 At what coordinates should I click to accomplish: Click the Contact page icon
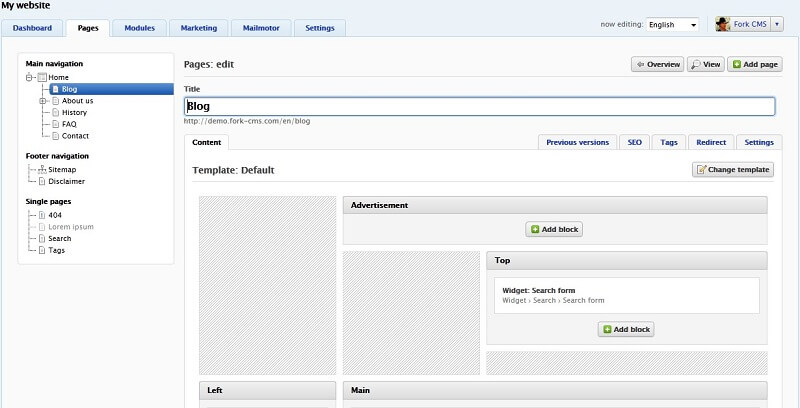click(x=56, y=136)
